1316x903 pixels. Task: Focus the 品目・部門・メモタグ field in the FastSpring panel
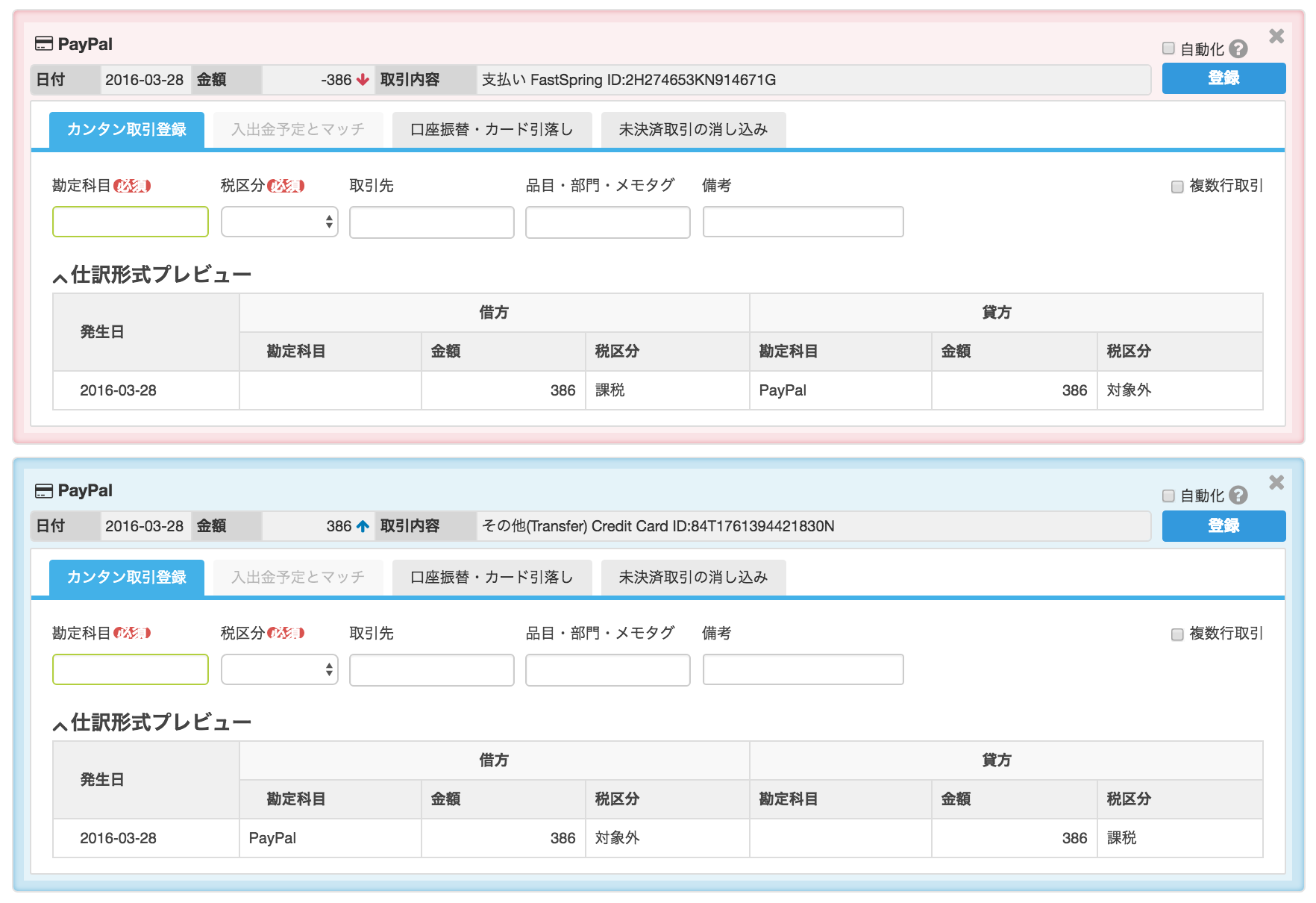pos(608,222)
